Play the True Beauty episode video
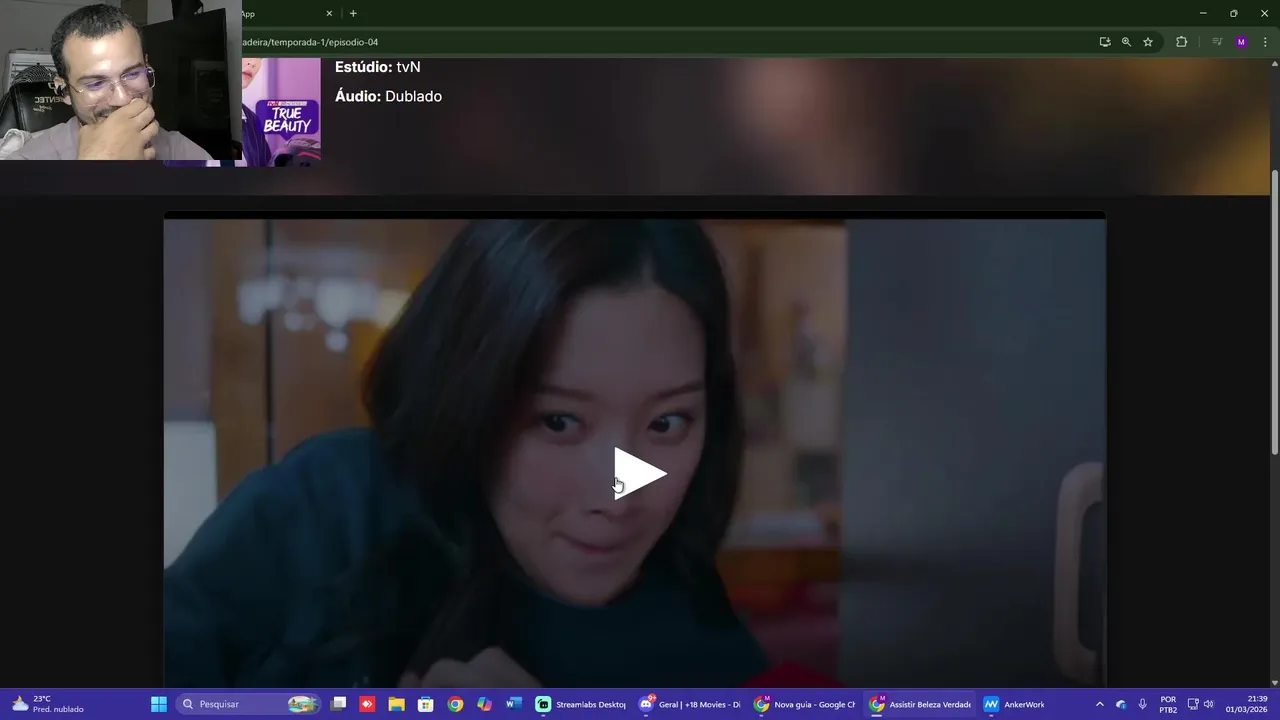 pos(640,472)
